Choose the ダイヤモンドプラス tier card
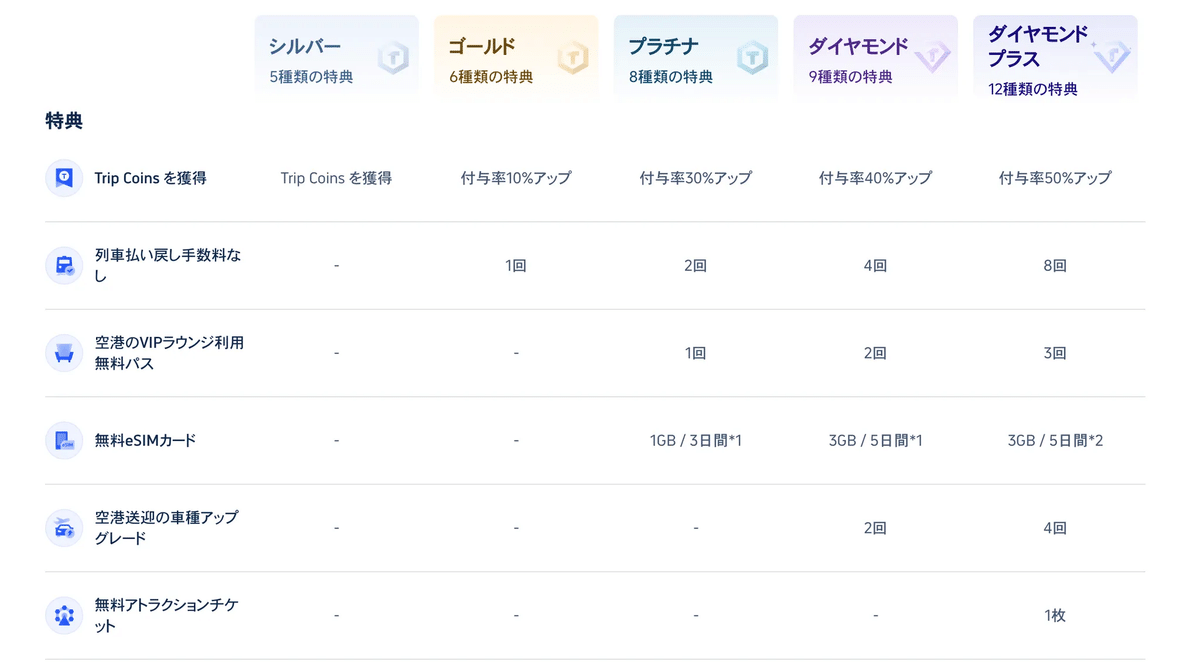This screenshot has height=669, width=1200. 1054,58
